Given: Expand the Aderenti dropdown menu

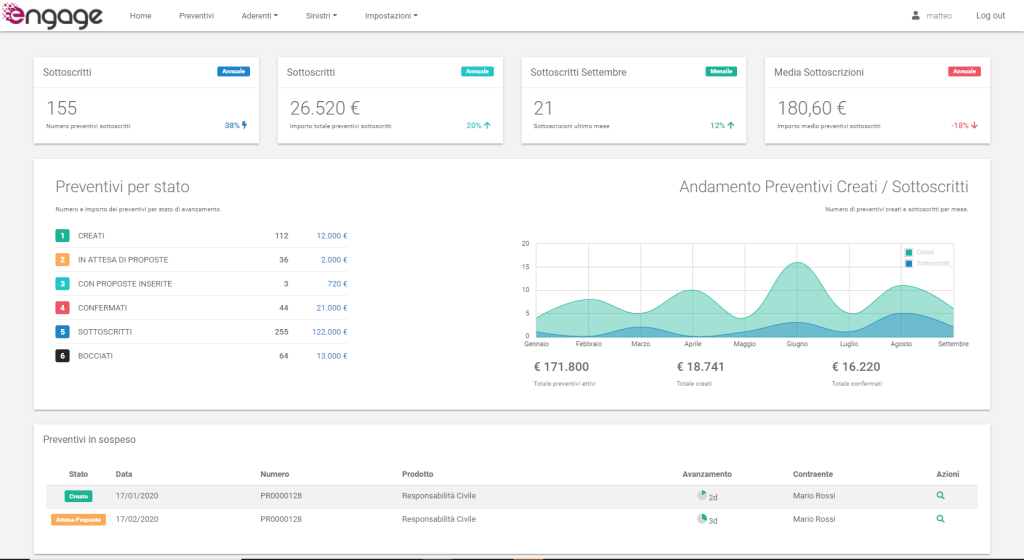Looking at the screenshot, I should (x=260, y=16).
